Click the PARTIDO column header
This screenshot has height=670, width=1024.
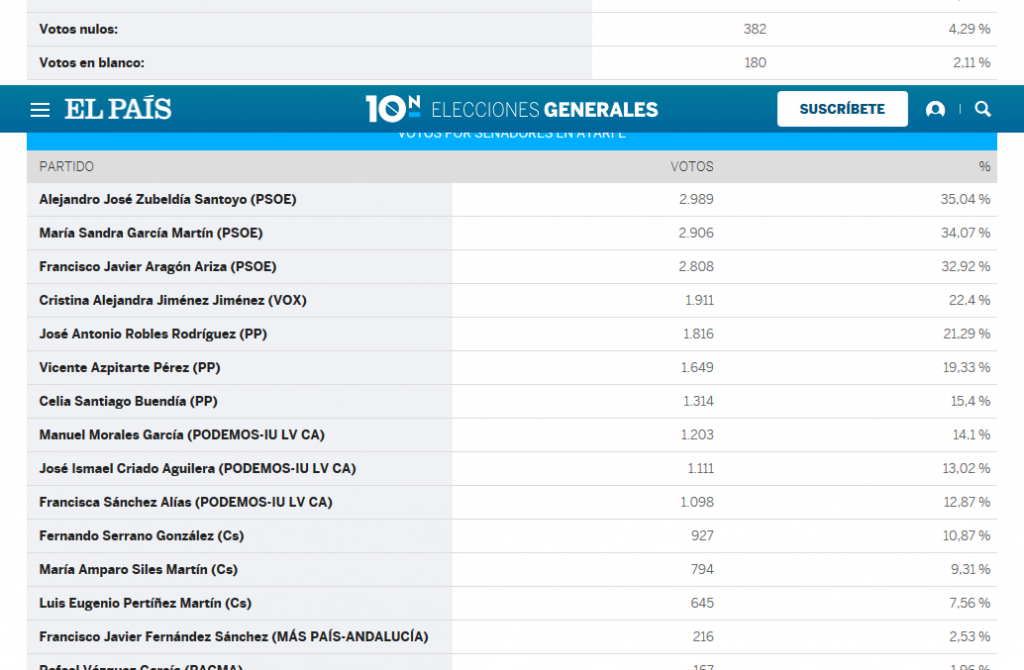(x=67, y=167)
